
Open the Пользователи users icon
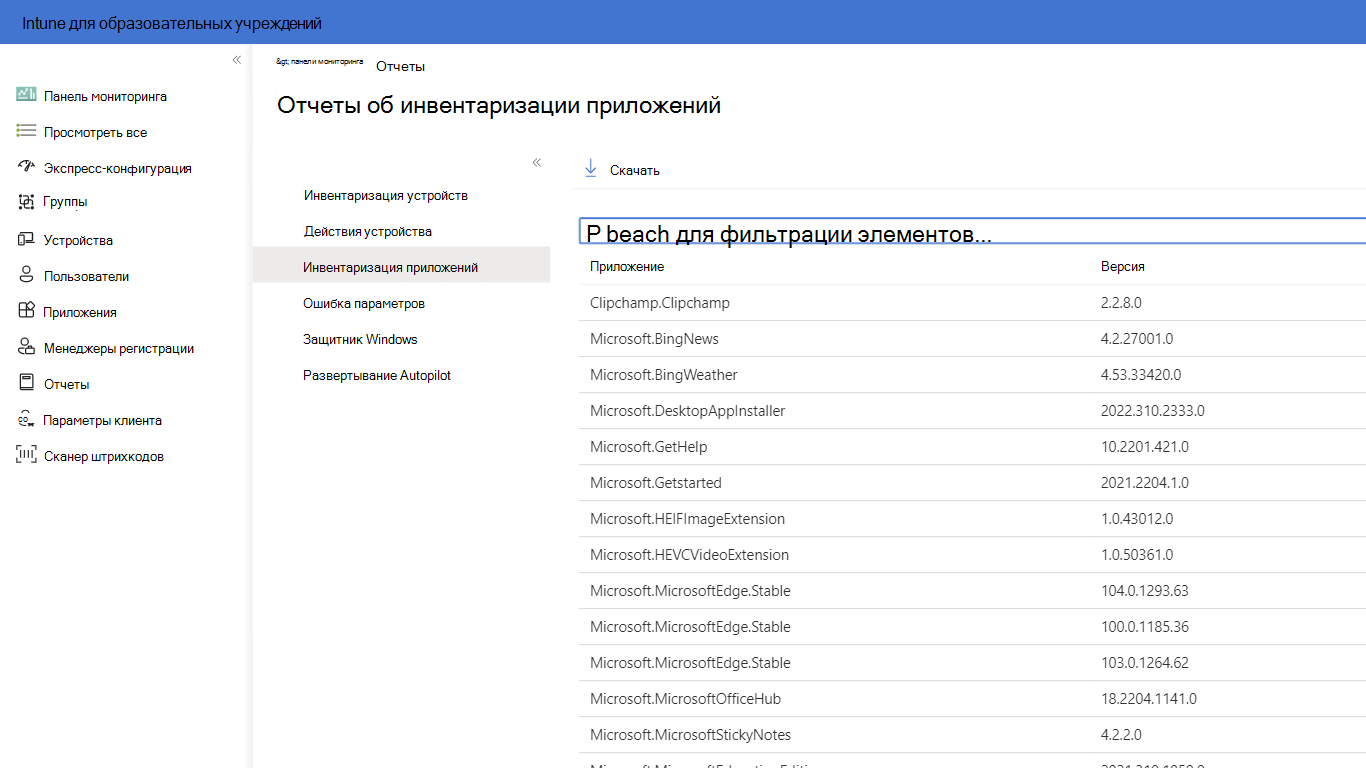(x=27, y=275)
